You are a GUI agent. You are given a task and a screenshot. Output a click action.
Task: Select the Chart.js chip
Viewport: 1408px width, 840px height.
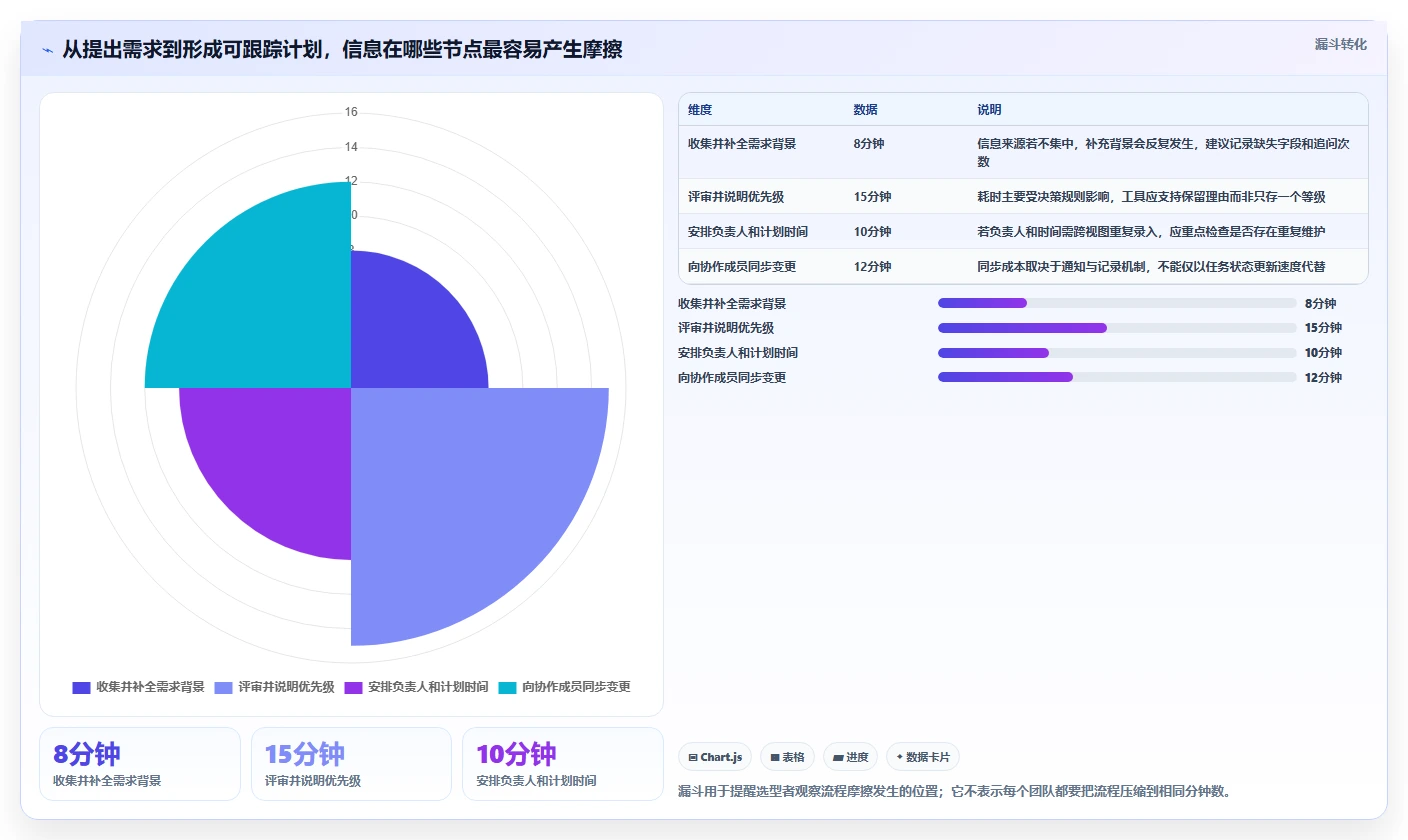[x=715, y=757]
